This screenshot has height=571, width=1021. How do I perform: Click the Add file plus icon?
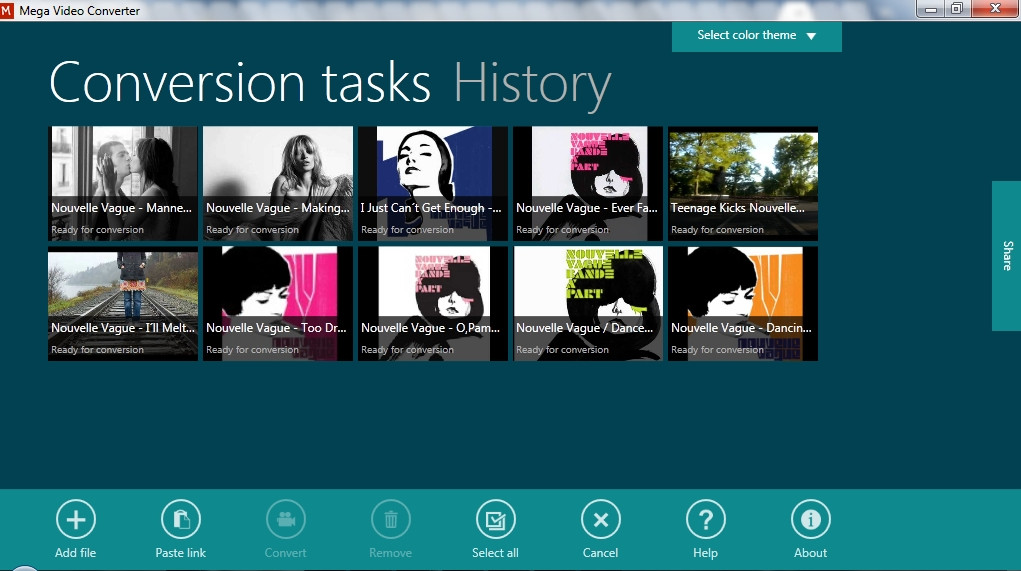pos(76,520)
